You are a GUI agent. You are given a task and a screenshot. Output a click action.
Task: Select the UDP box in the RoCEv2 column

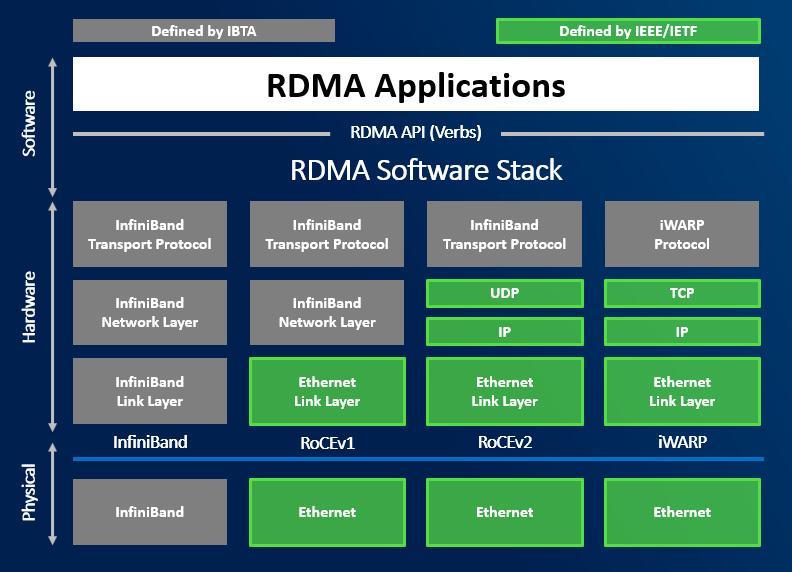504,293
